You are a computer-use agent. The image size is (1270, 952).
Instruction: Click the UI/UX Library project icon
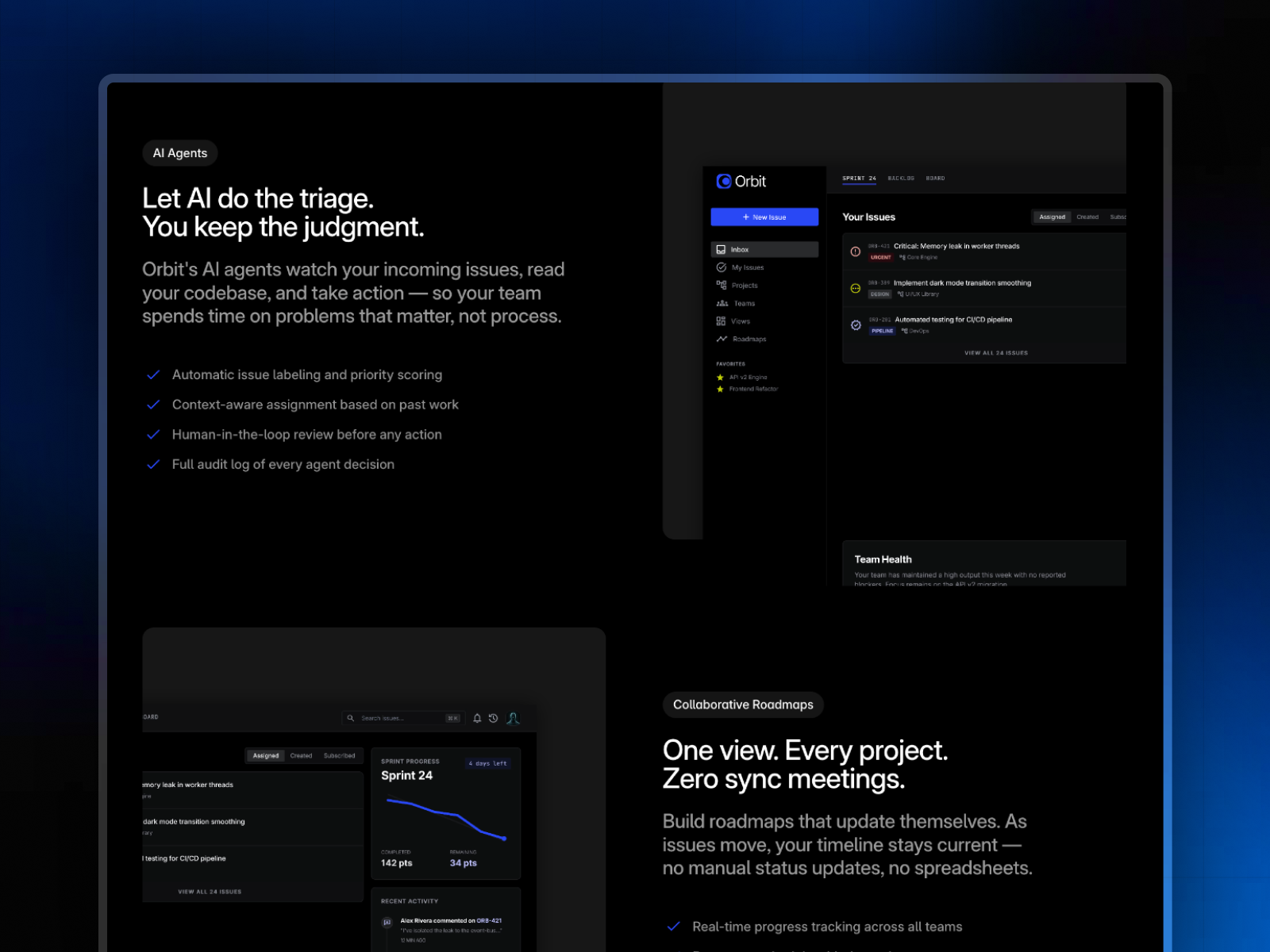(901, 294)
